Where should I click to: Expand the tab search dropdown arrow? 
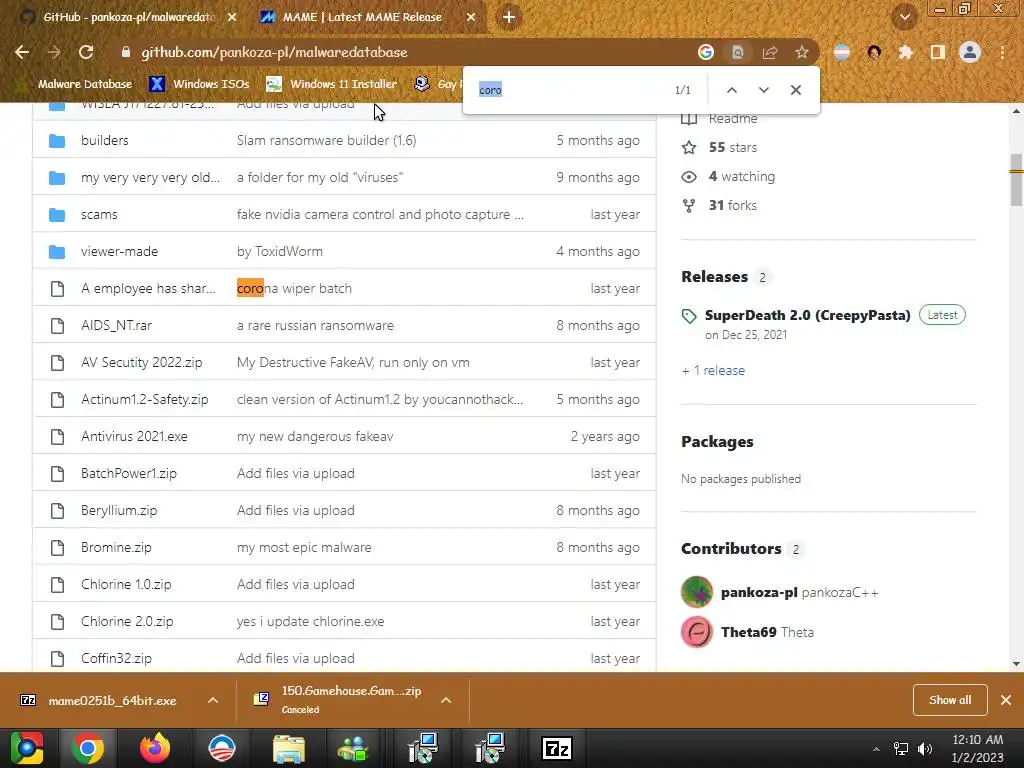pyautogui.click(x=904, y=17)
